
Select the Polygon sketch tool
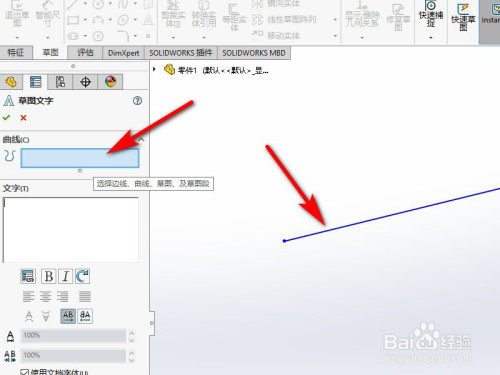pos(98,36)
